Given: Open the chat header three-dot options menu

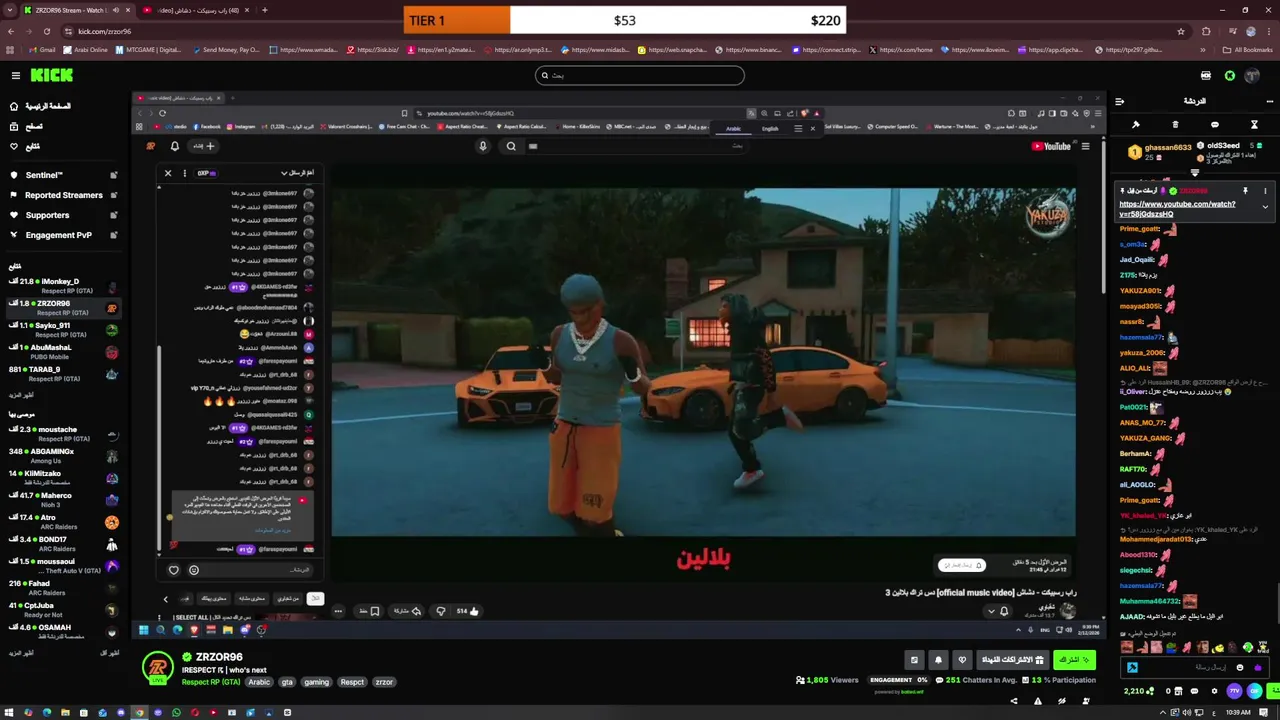Looking at the screenshot, I should (1270, 101).
